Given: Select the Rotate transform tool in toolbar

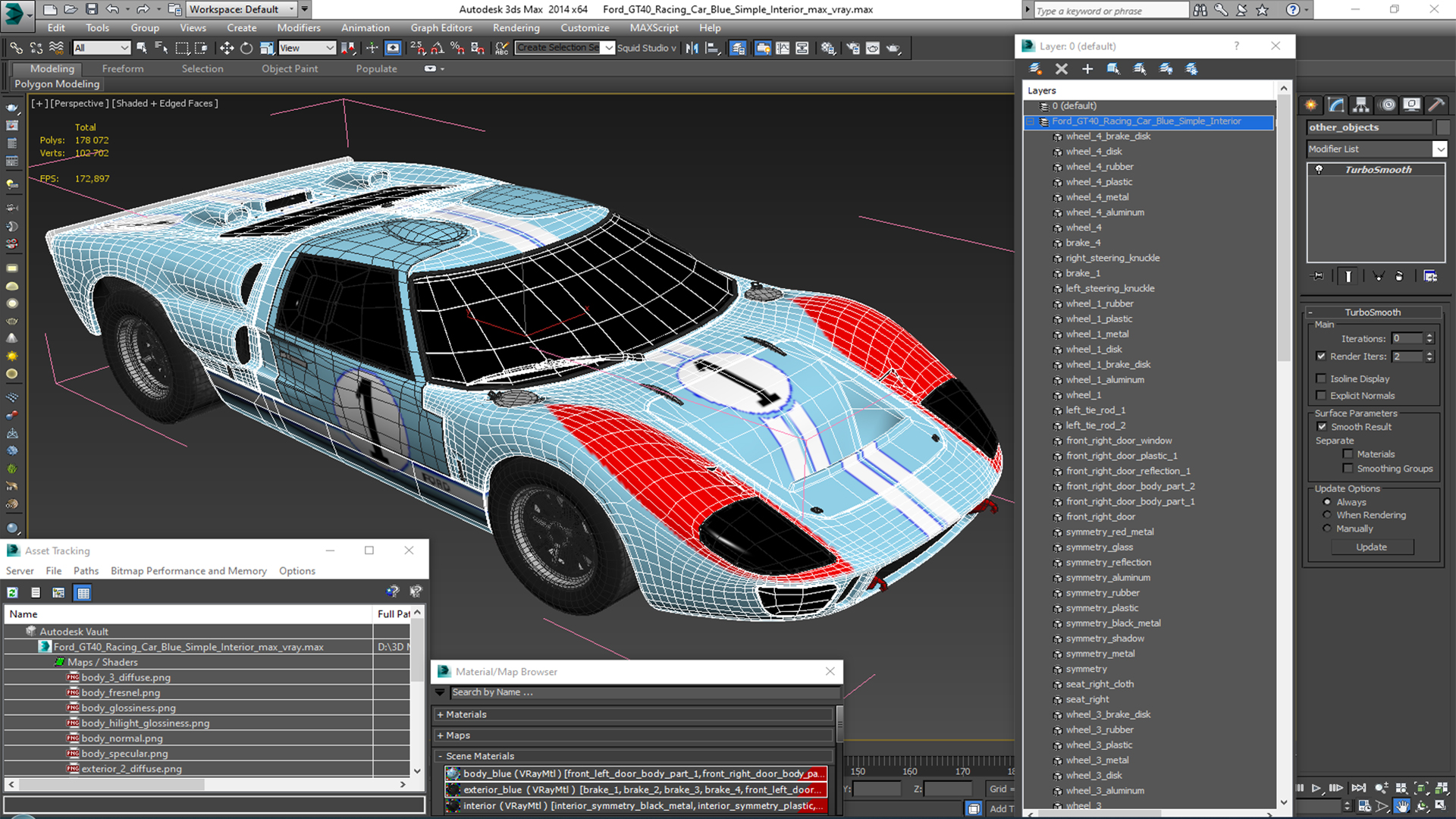Looking at the screenshot, I should pos(246,48).
